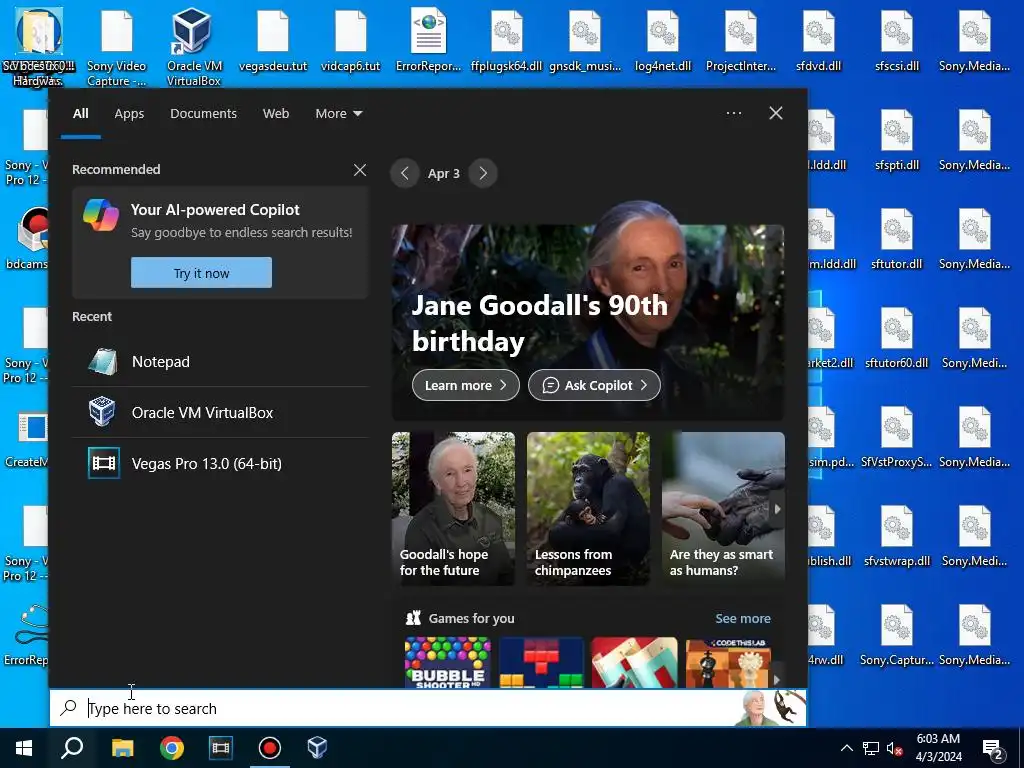Image resolution: width=1024 pixels, height=768 pixels.
Task: Click See more games link
Action: [743, 618]
